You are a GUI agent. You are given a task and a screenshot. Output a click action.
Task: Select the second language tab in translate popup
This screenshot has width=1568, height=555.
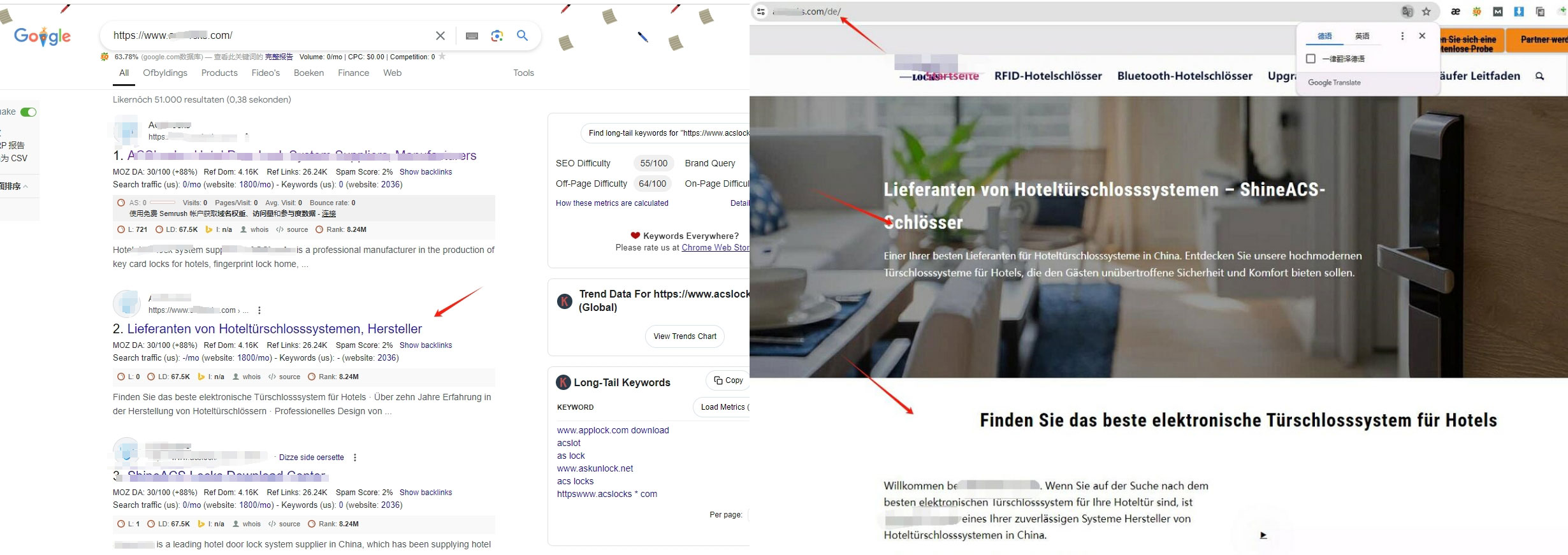[x=1362, y=36]
